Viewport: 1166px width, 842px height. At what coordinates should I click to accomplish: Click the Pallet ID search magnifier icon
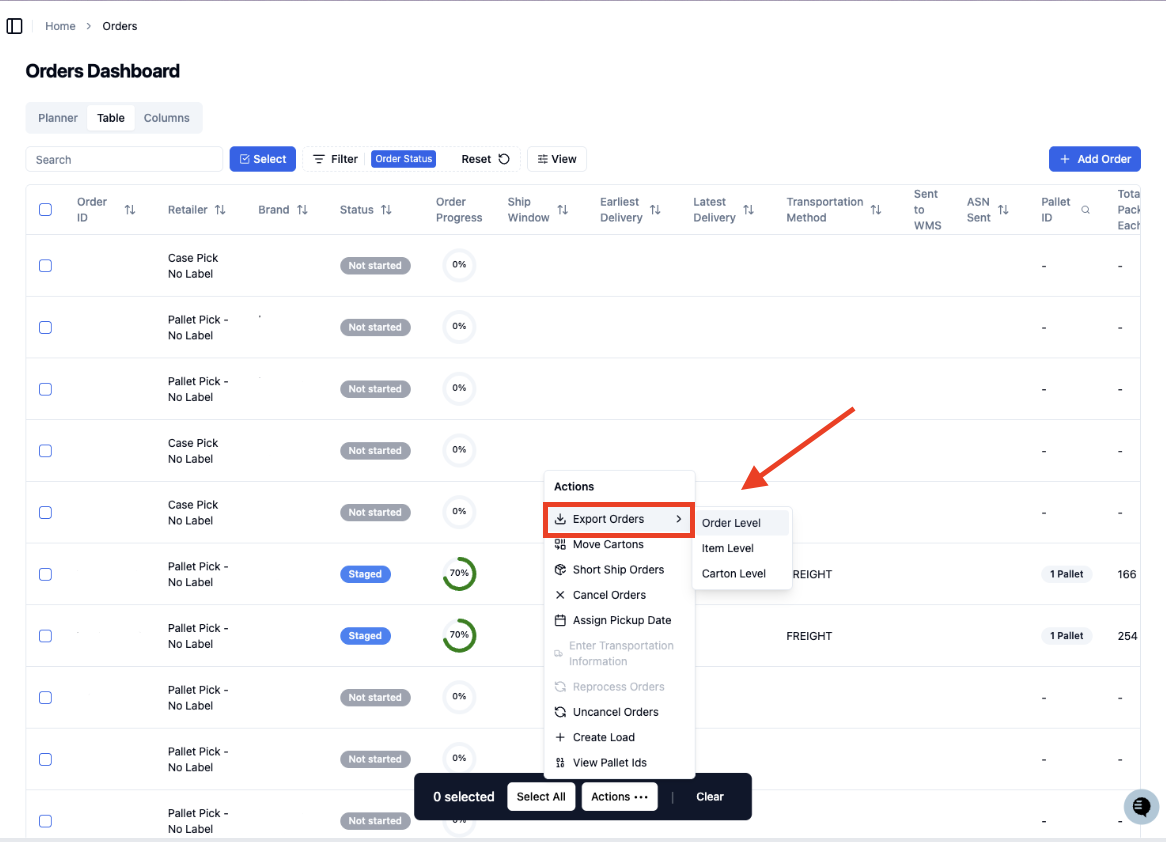coord(1085,210)
